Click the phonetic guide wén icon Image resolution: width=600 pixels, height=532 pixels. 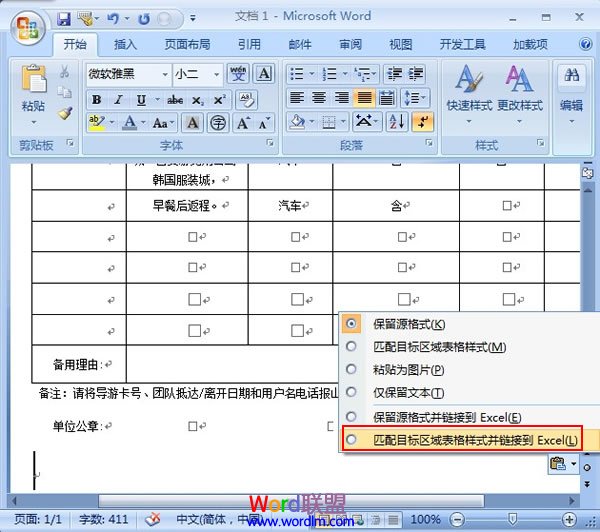click(238, 73)
